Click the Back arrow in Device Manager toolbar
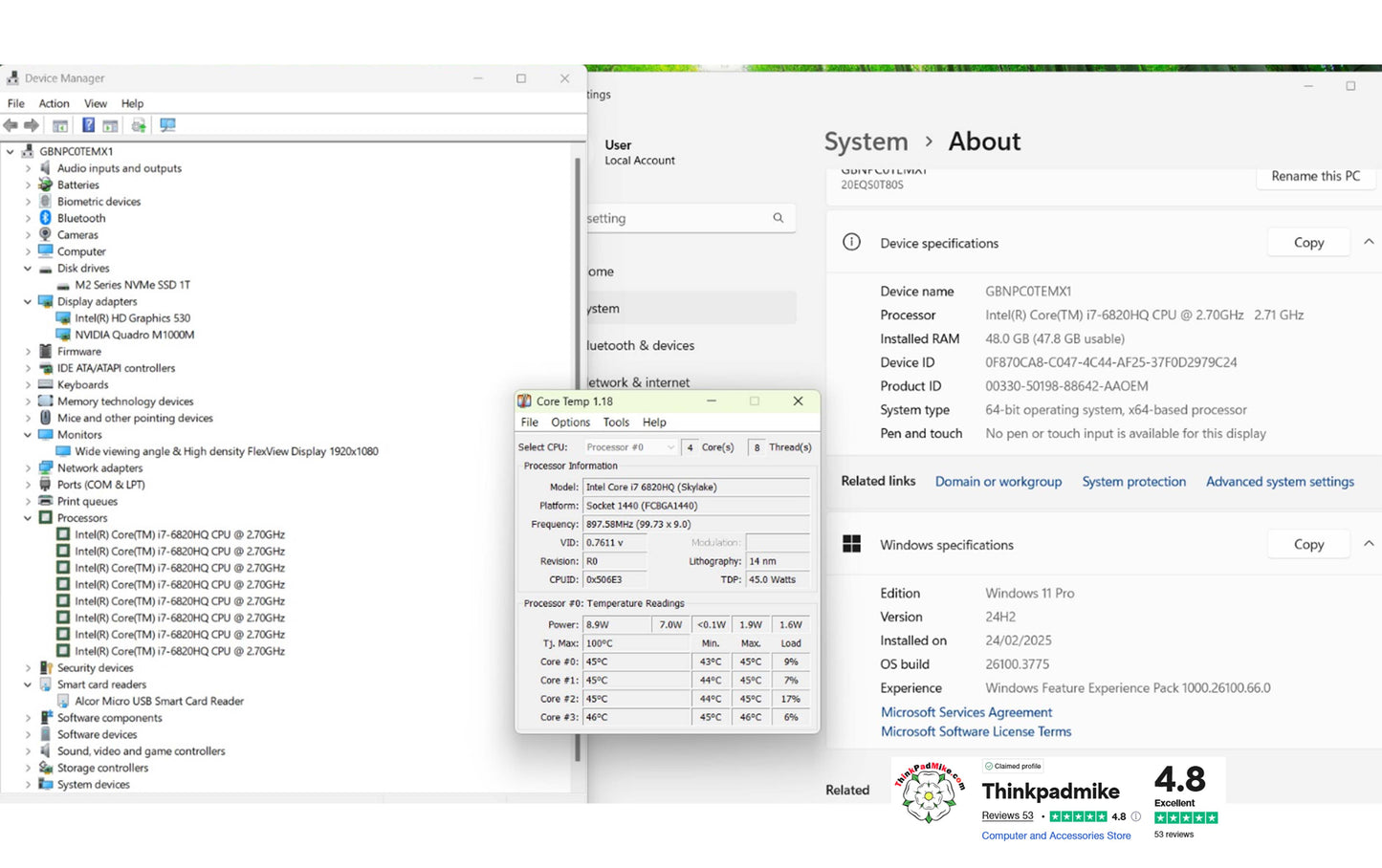Viewport: 1382px width, 868px height. [11, 125]
